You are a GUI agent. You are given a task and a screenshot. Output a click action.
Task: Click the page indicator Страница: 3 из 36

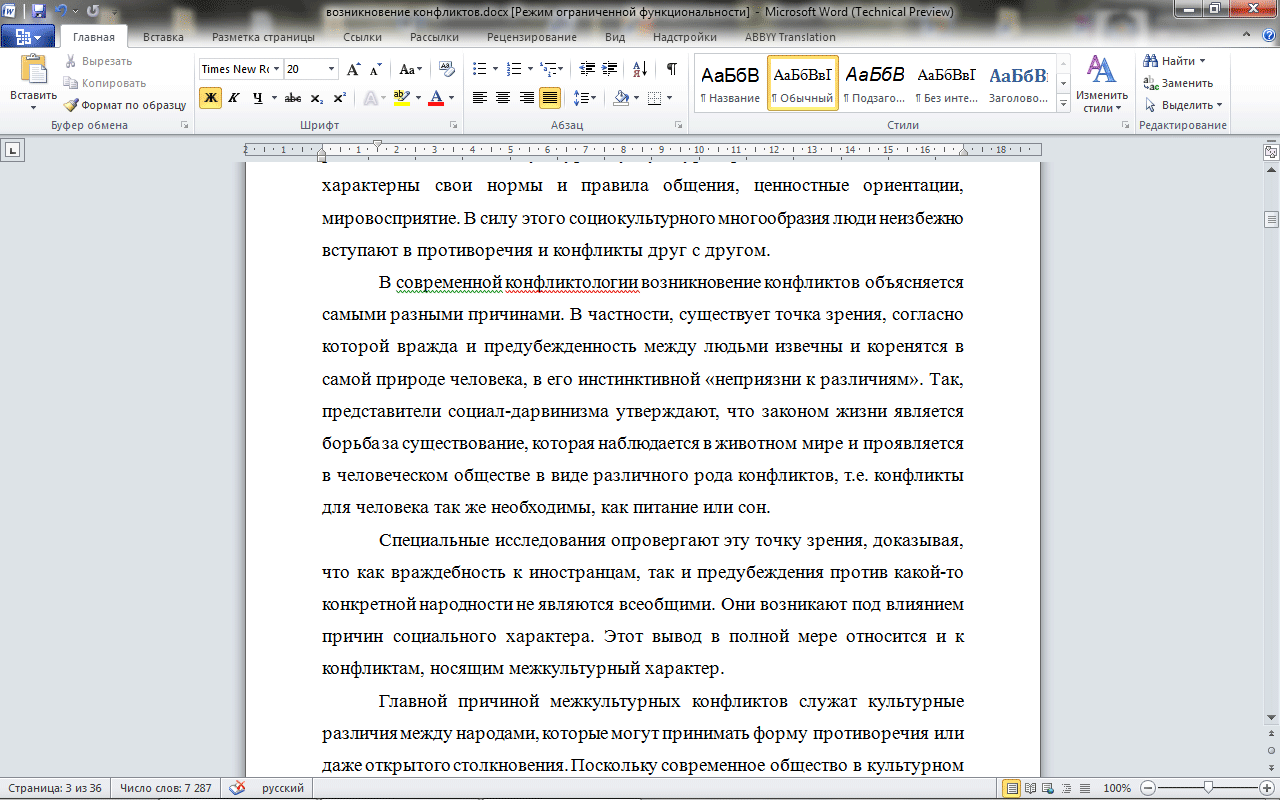(x=53, y=788)
